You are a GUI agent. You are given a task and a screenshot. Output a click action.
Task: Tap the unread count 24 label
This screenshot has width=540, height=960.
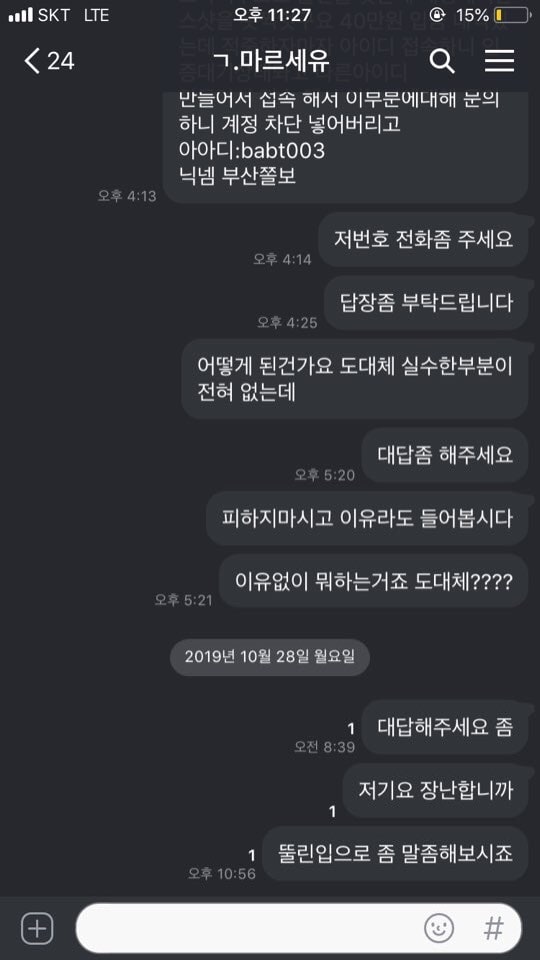pyautogui.click(x=61, y=61)
